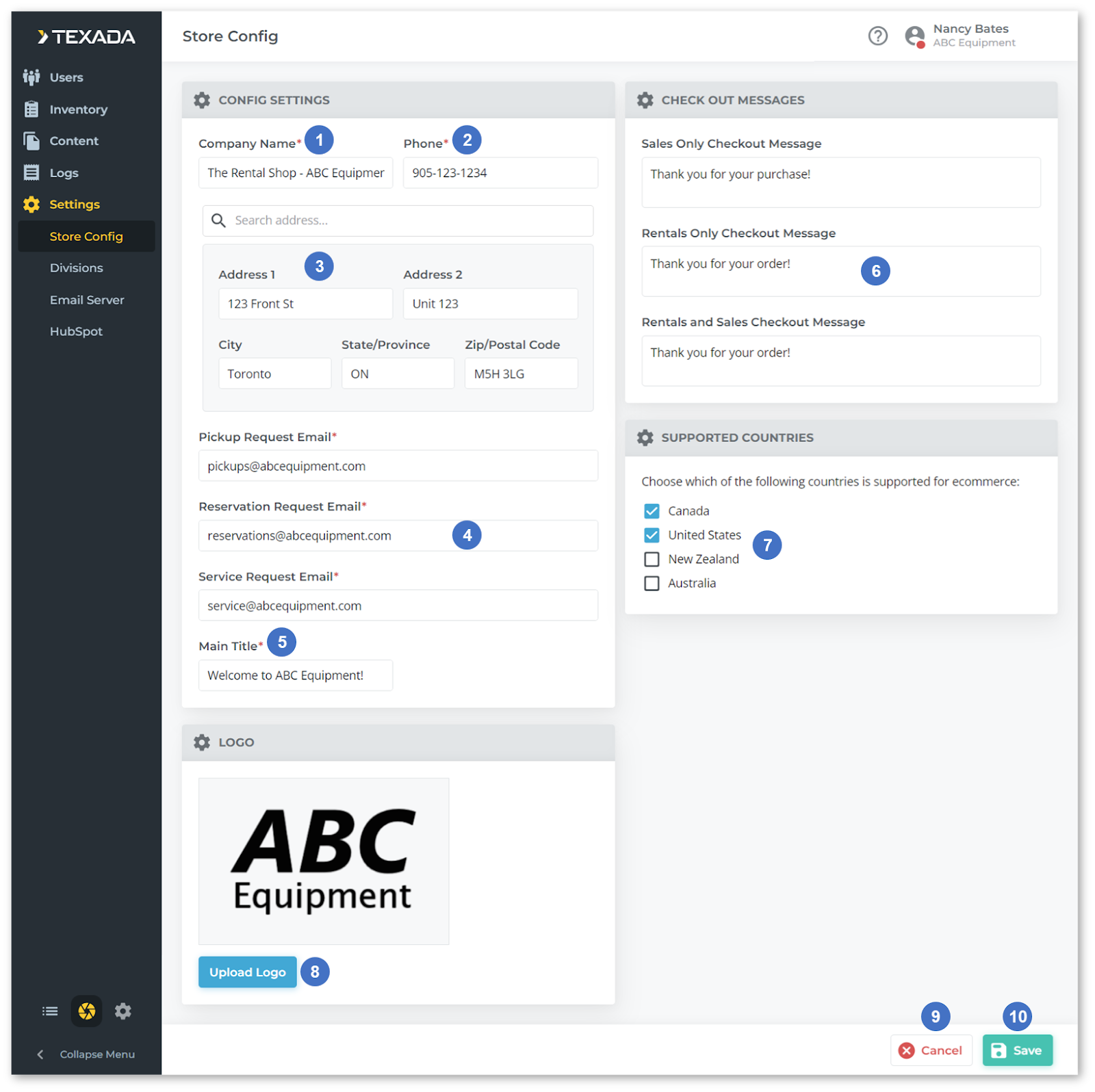The height and width of the screenshot is (1092, 1095).
Task: Click the Rentals and Sales Checkout Message box
Action: [x=841, y=361]
